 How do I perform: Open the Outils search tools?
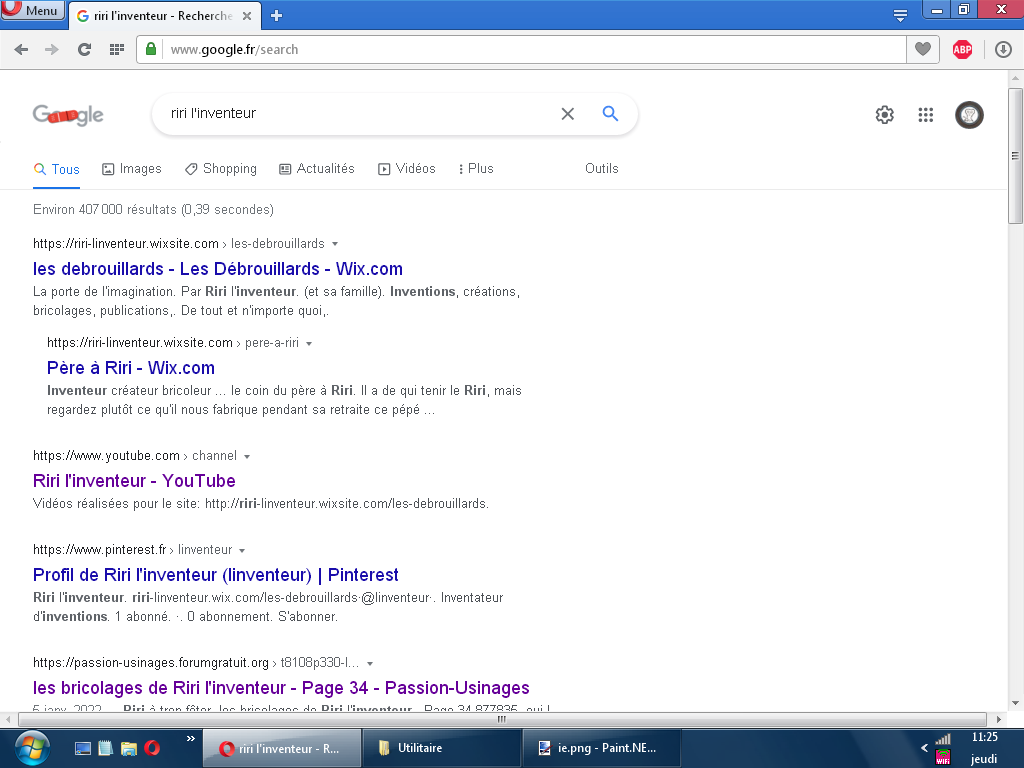601,168
